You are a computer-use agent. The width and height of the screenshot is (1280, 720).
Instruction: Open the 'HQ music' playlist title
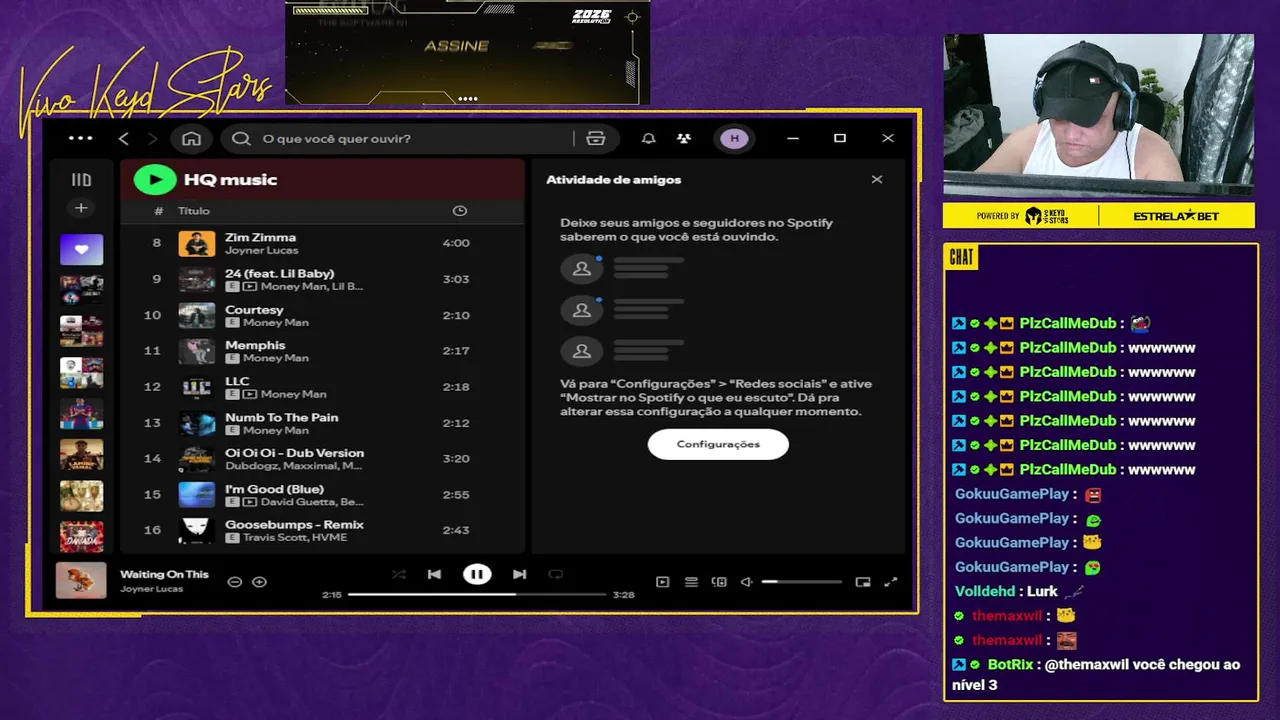230,180
